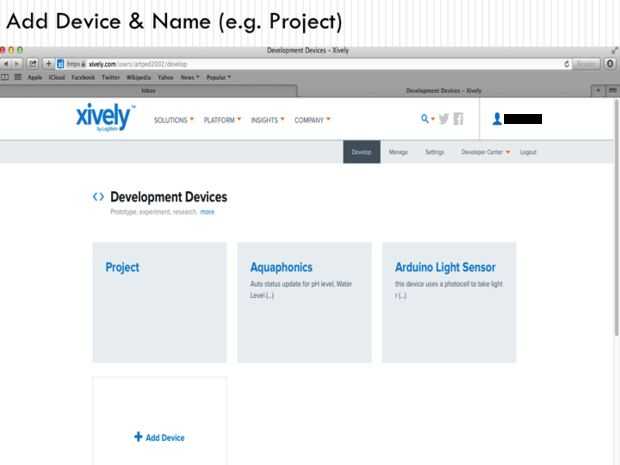
Task: Click the Xively logo
Action: pos(105,117)
